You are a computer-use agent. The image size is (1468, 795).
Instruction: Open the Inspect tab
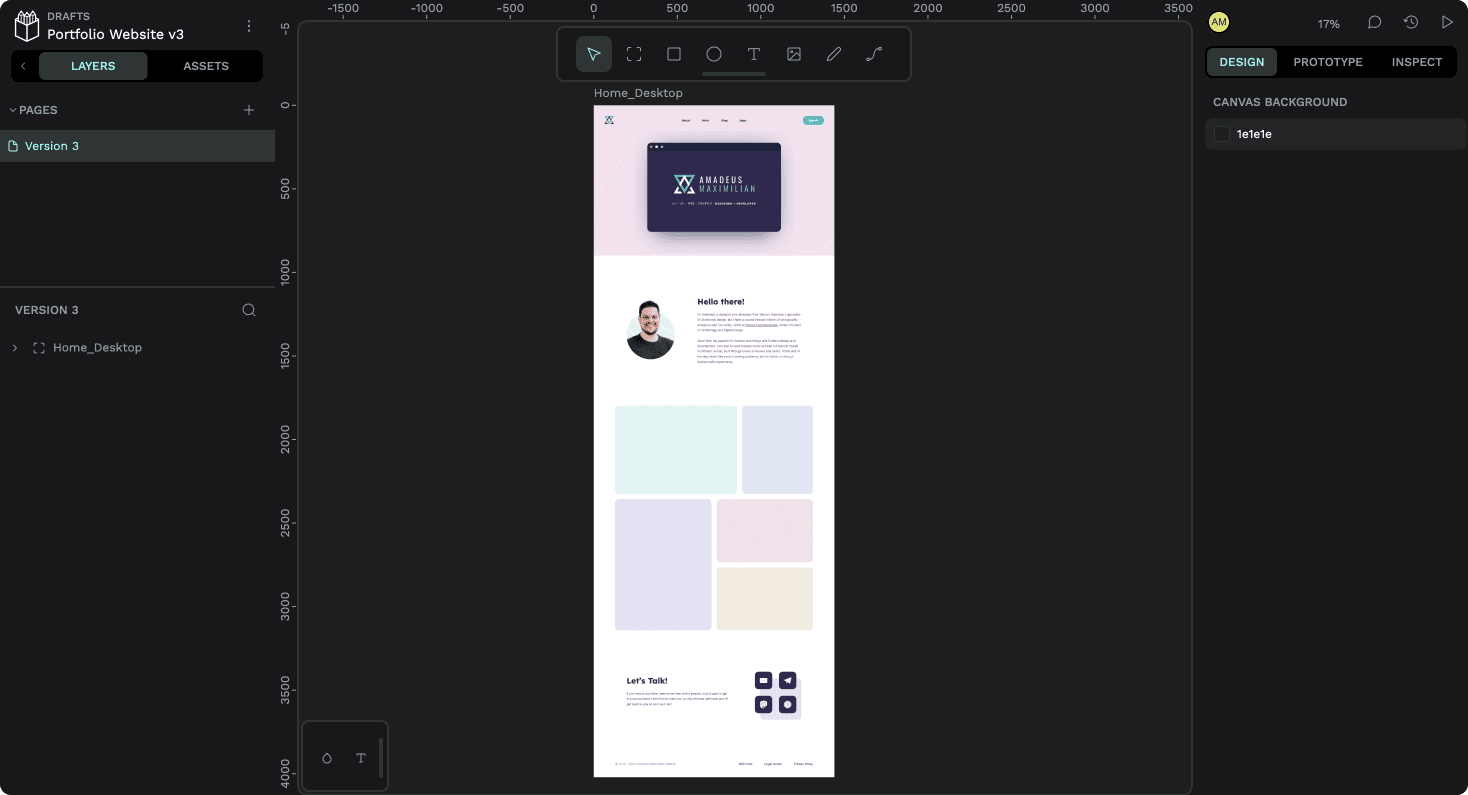click(1416, 62)
